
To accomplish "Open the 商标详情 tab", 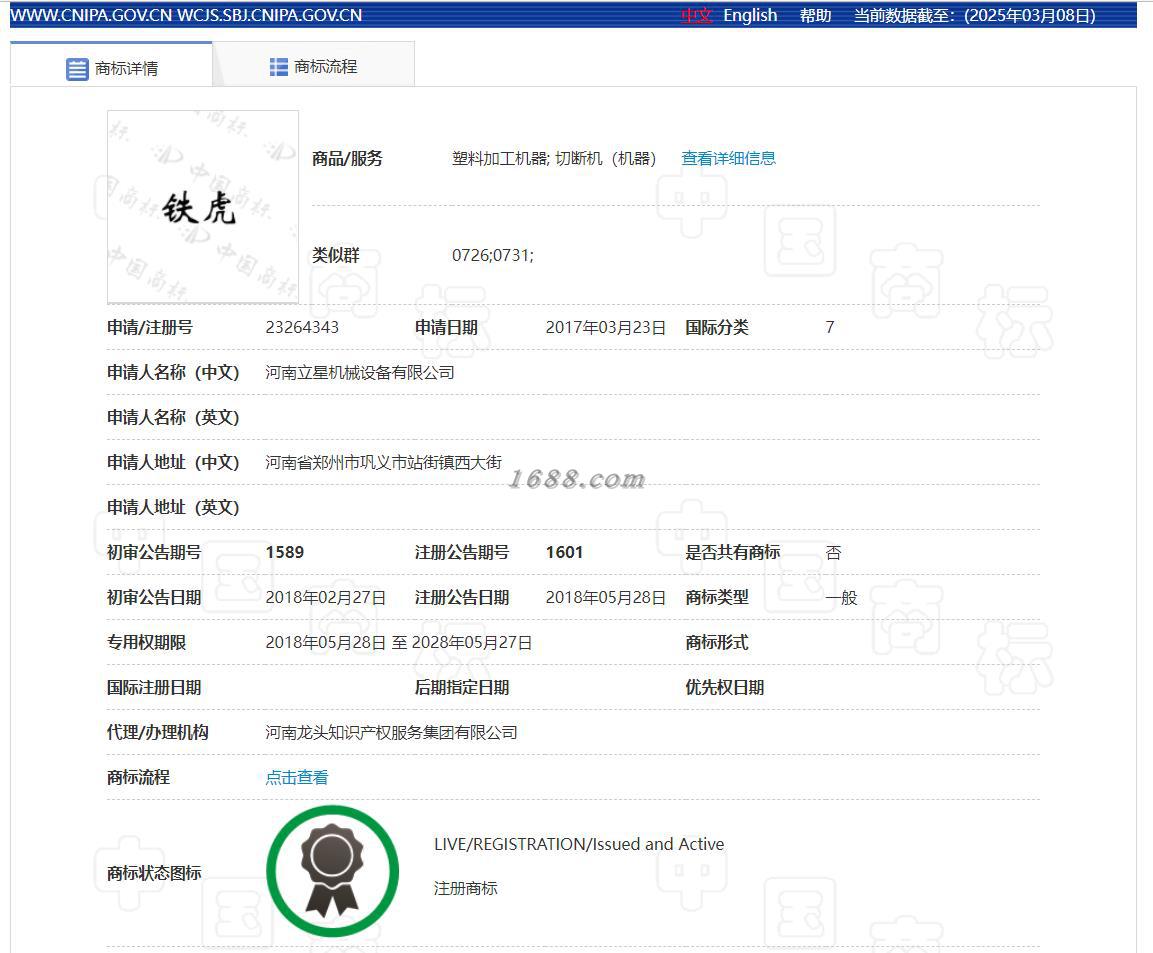I will (x=111, y=65).
